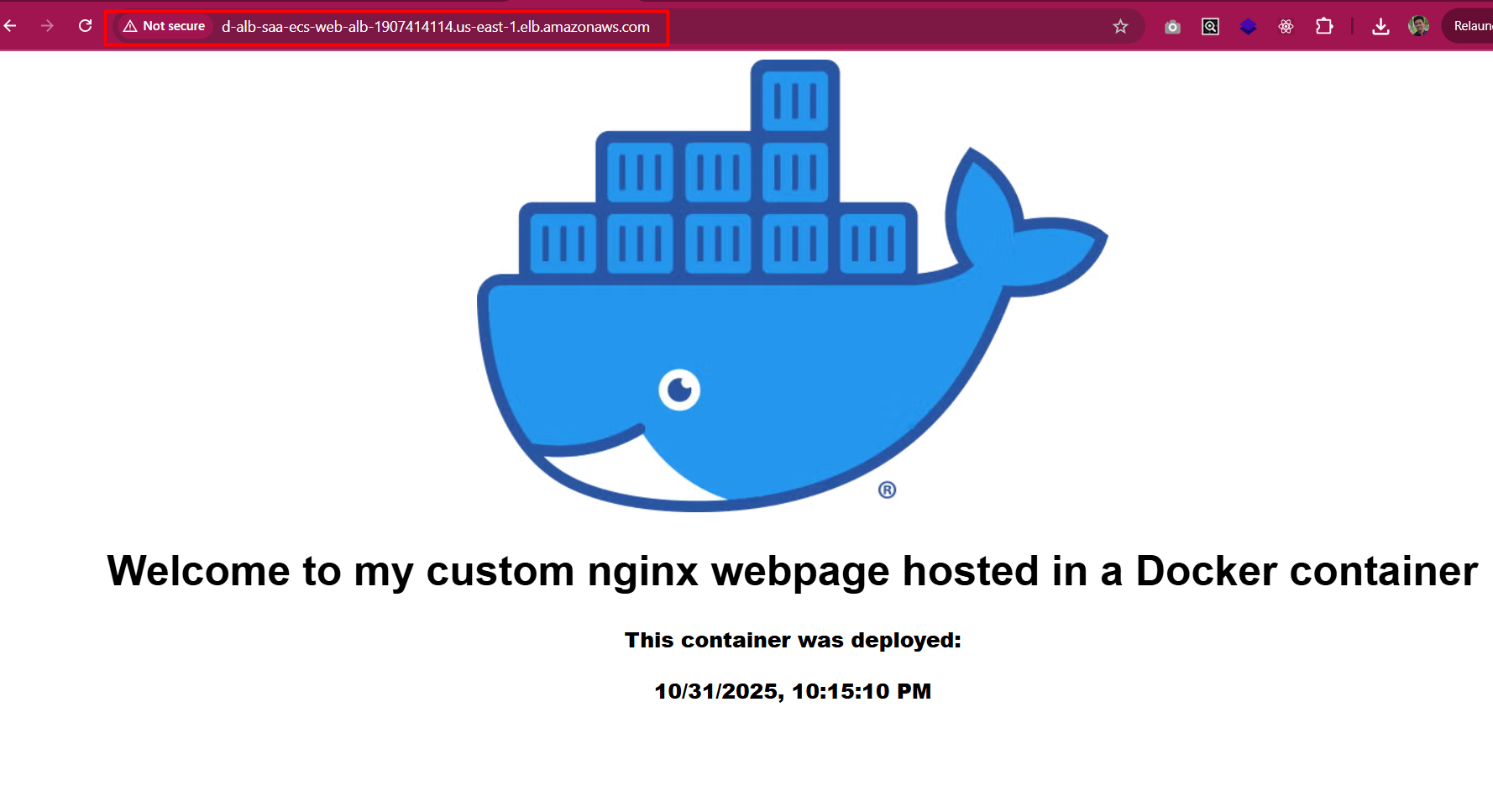
Task: Click the forward navigation arrow
Action: point(48,26)
